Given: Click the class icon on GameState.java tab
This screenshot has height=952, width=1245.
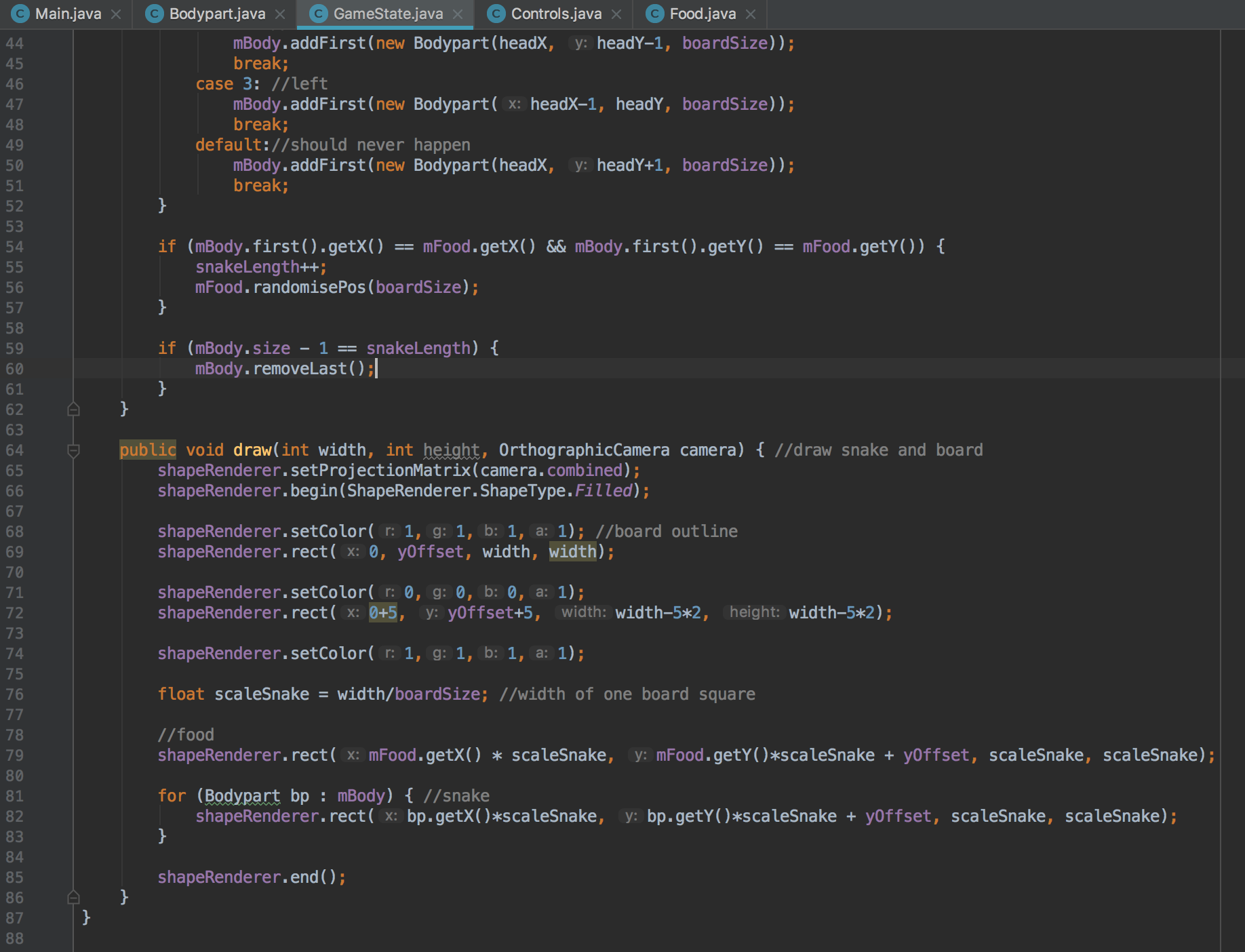Looking at the screenshot, I should click(319, 14).
